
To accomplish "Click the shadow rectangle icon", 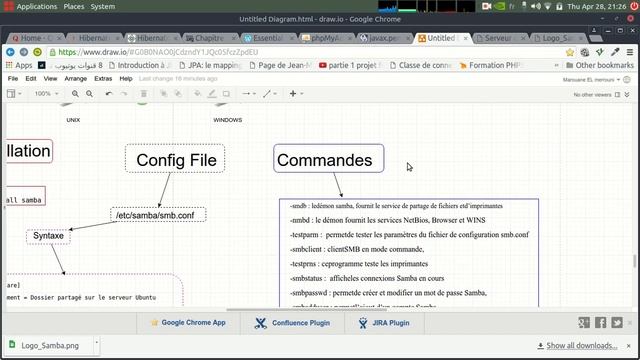I will click(226, 94).
